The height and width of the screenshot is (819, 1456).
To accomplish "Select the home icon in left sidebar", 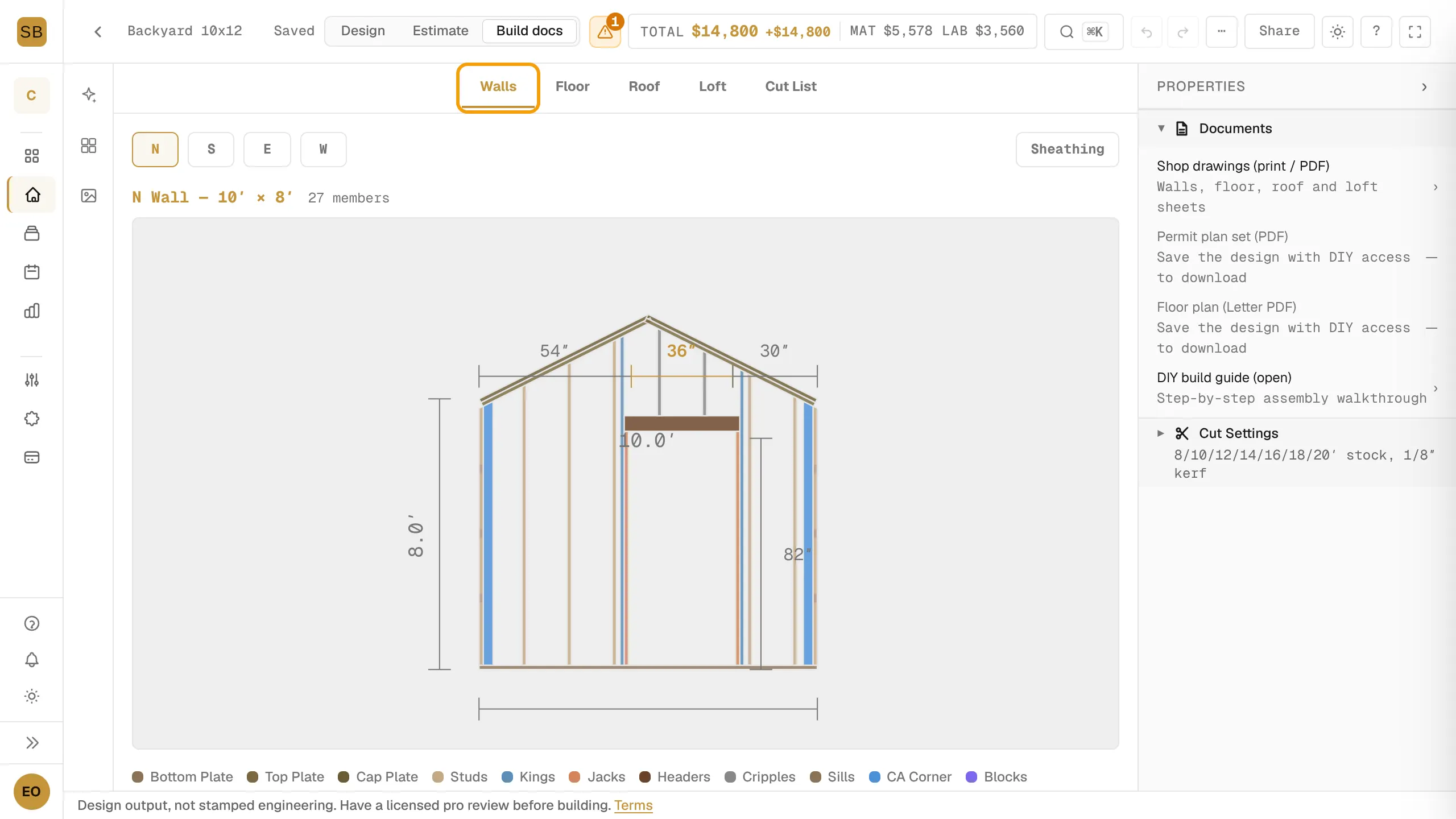I will [32, 195].
